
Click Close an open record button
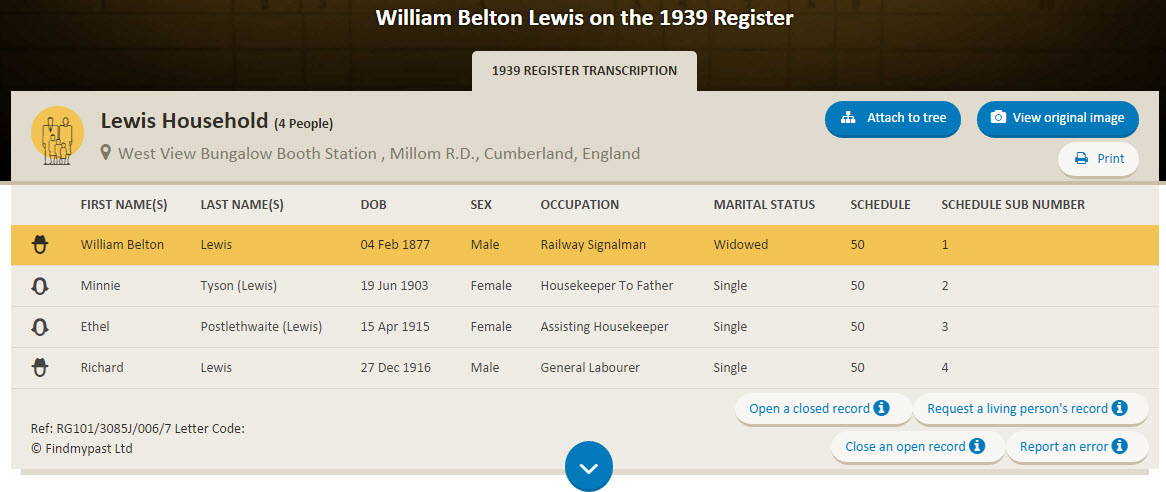tap(915, 446)
